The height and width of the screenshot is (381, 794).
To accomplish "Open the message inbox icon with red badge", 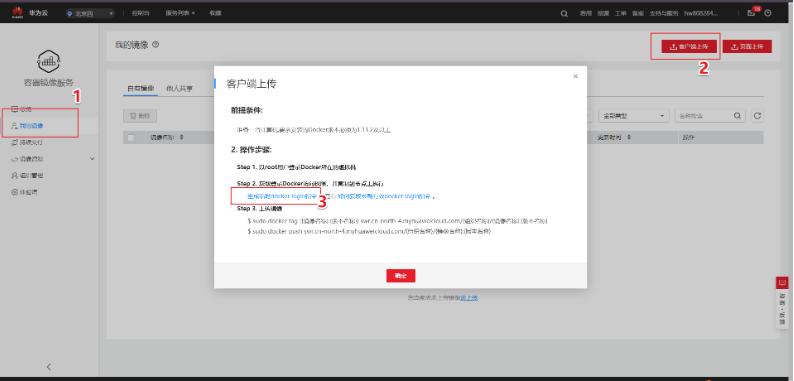I will pyautogui.click(x=752, y=13).
